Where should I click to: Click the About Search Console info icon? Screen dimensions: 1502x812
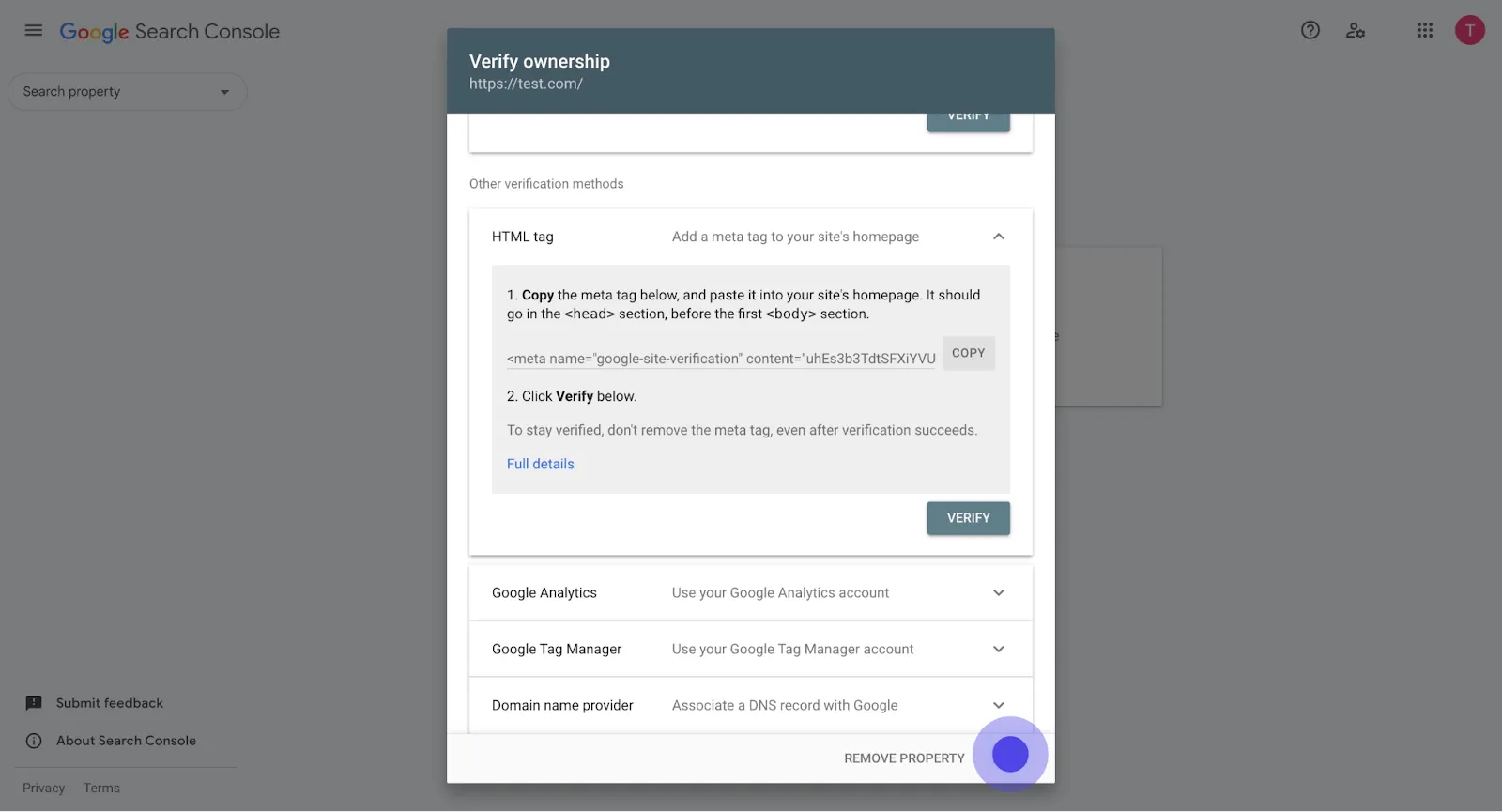click(x=34, y=741)
